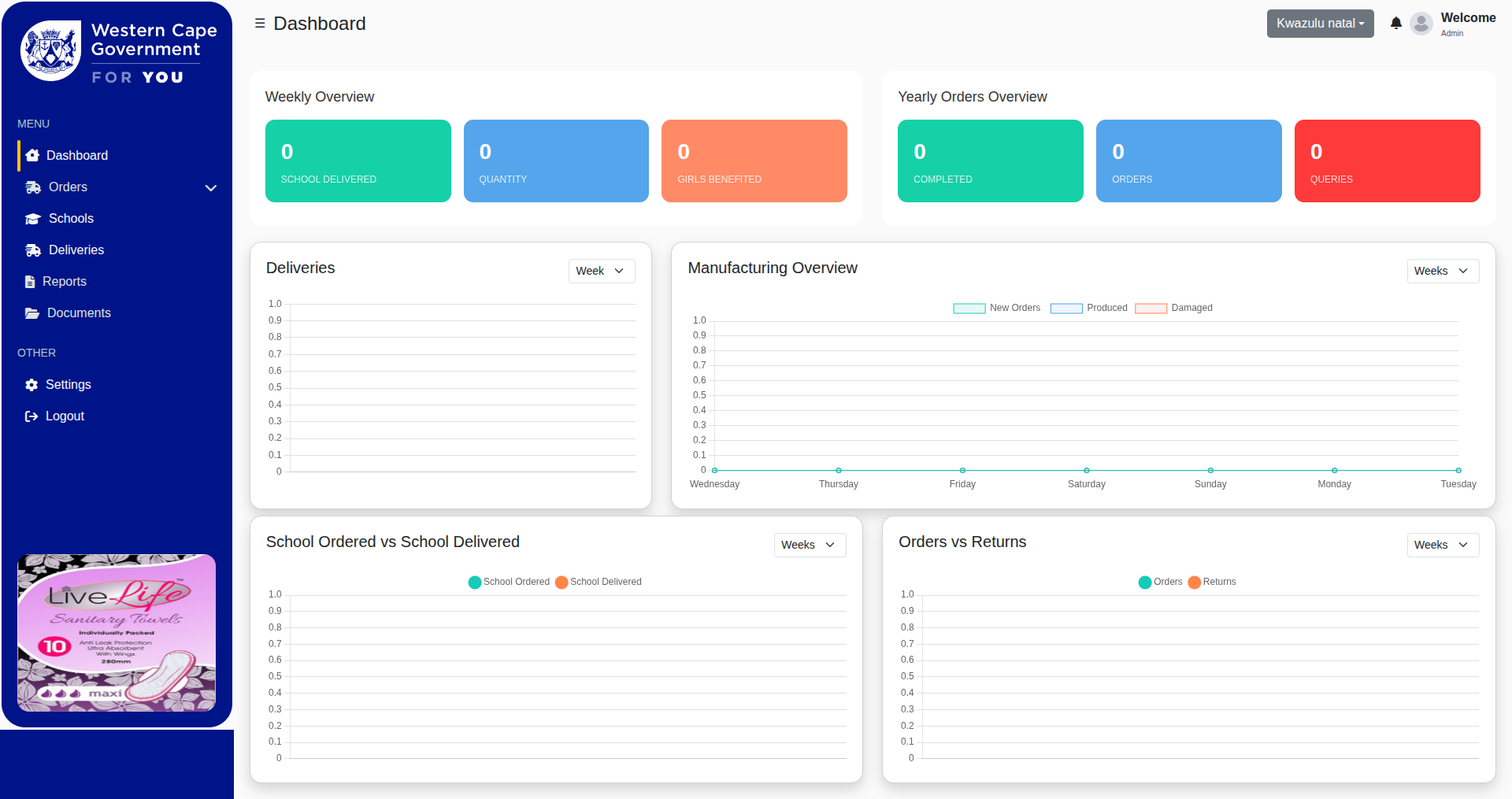This screenshot has height=799, width=1512.
Task: Open the Weeks dropdown in Manufacturing Overview
Action: 1442,271
